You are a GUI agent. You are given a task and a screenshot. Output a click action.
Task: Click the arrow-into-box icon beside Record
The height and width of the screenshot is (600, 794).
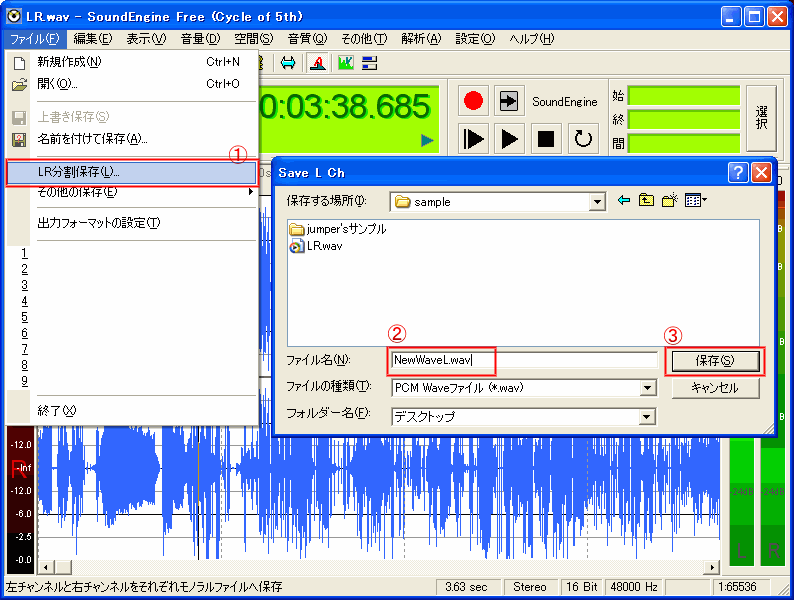coord(510,101)
